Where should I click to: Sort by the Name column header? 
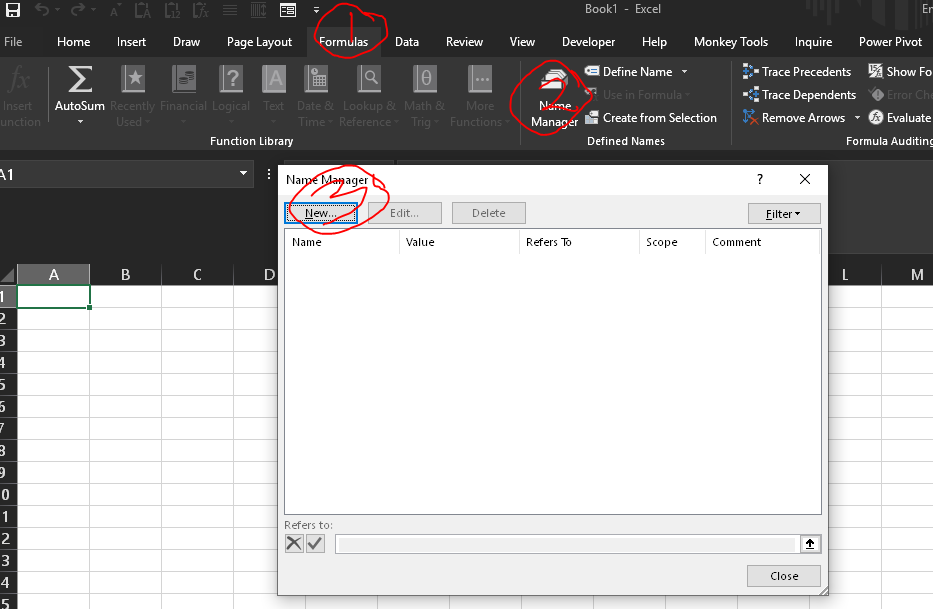point(342,242)
